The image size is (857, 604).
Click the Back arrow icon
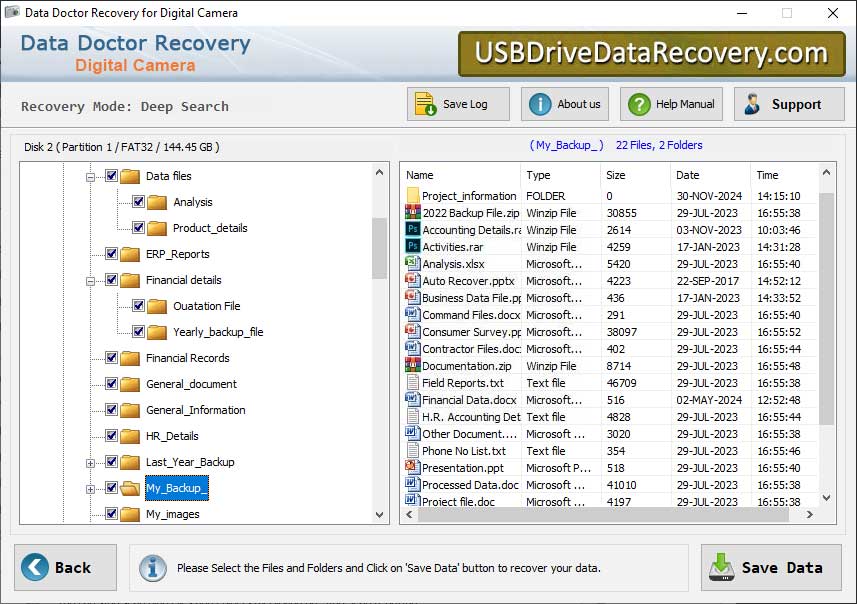(33, 566)
